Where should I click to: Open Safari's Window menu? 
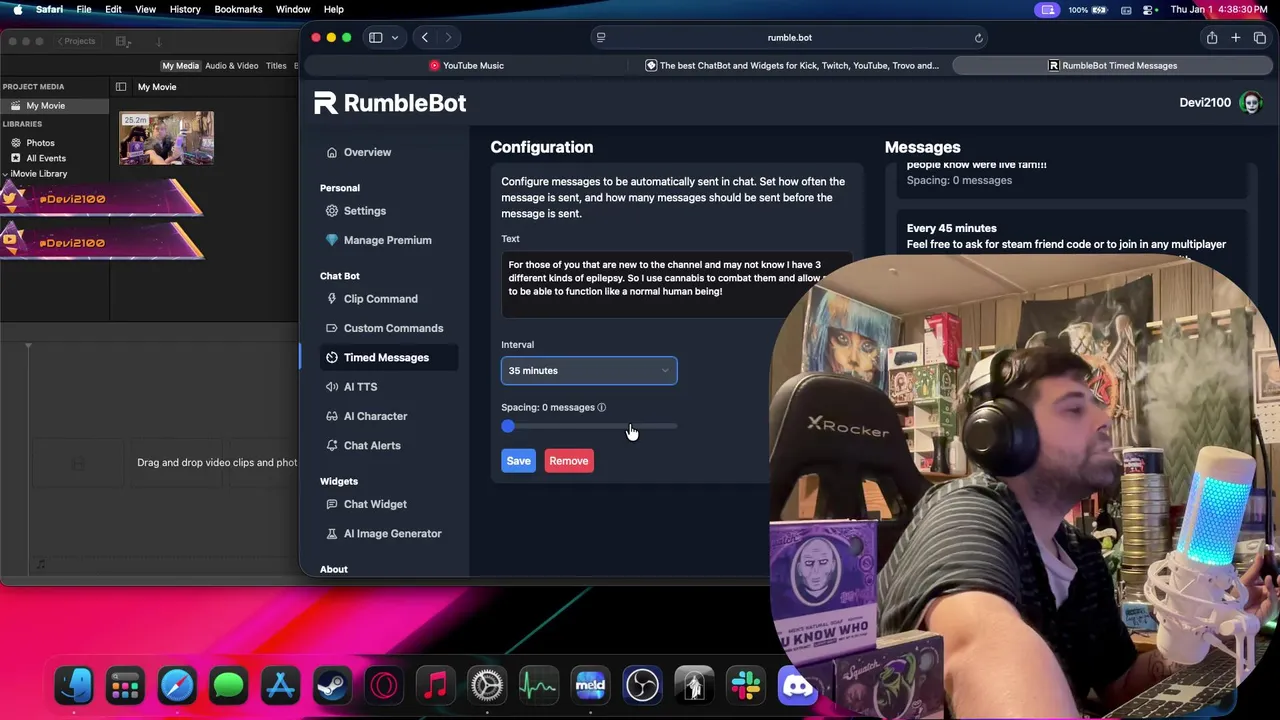pyautogui.click(x=293, y=9)
